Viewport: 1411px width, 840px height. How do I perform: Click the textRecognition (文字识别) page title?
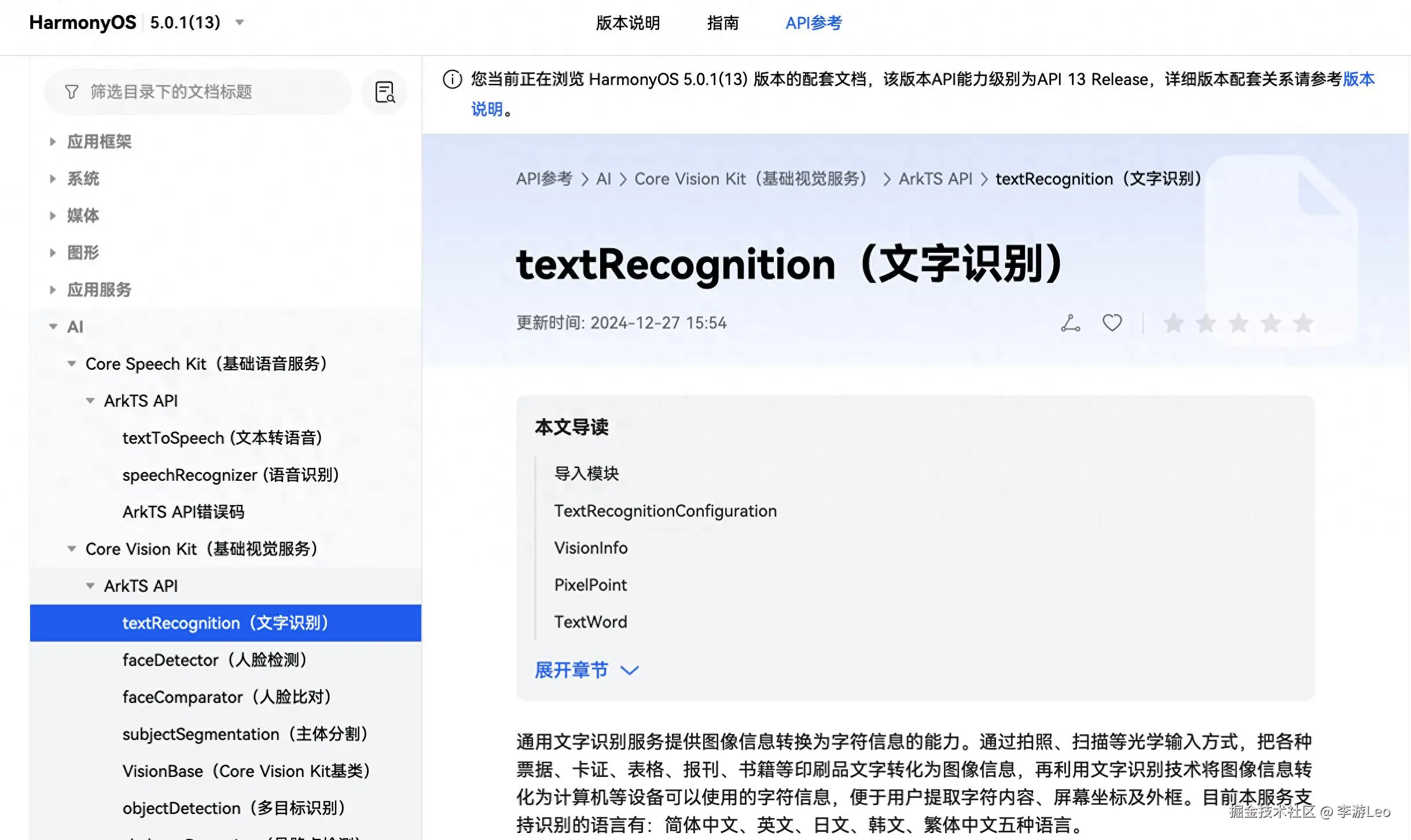coord(791,264)
